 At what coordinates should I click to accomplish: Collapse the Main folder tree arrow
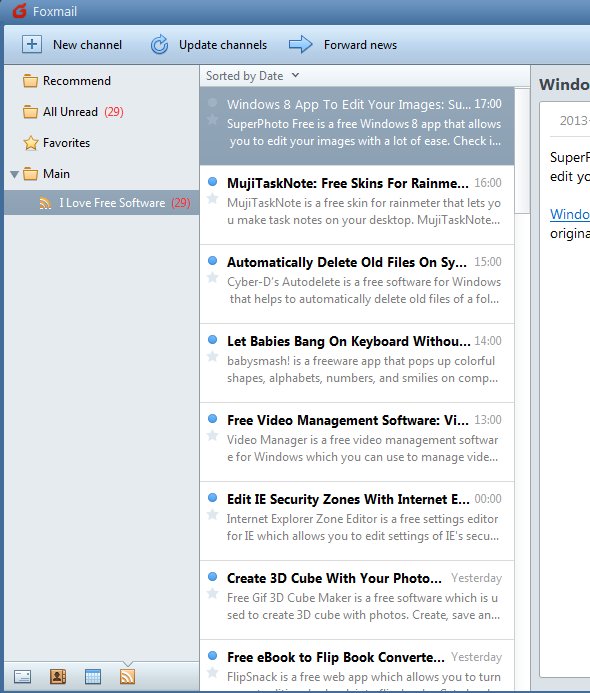(14, 175)
